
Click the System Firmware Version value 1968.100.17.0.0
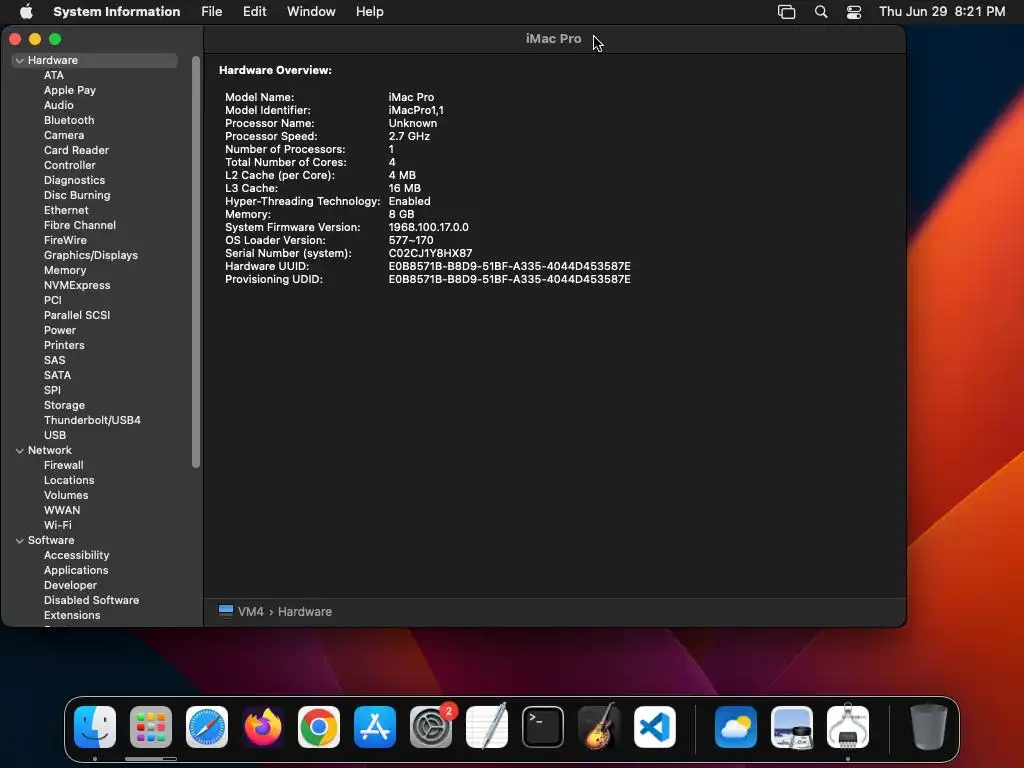(x=428, y=227)
